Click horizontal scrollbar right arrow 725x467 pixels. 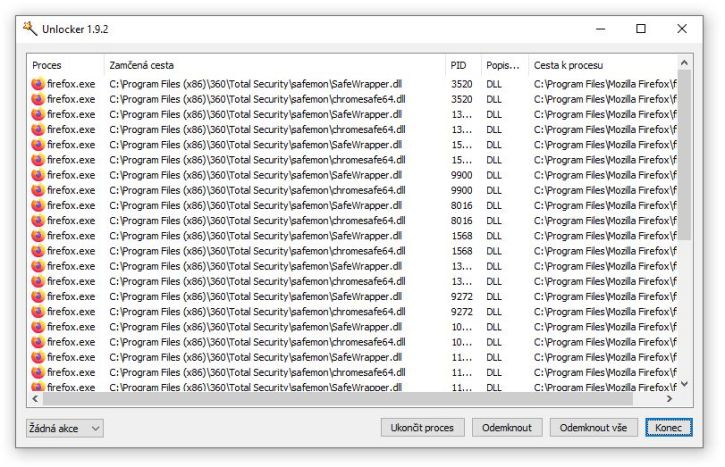(669, 399)
